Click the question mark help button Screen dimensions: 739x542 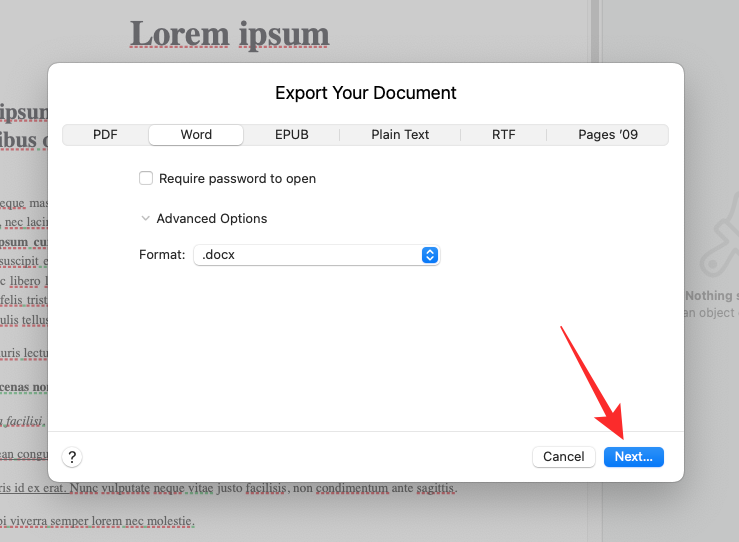pos(72,456)
